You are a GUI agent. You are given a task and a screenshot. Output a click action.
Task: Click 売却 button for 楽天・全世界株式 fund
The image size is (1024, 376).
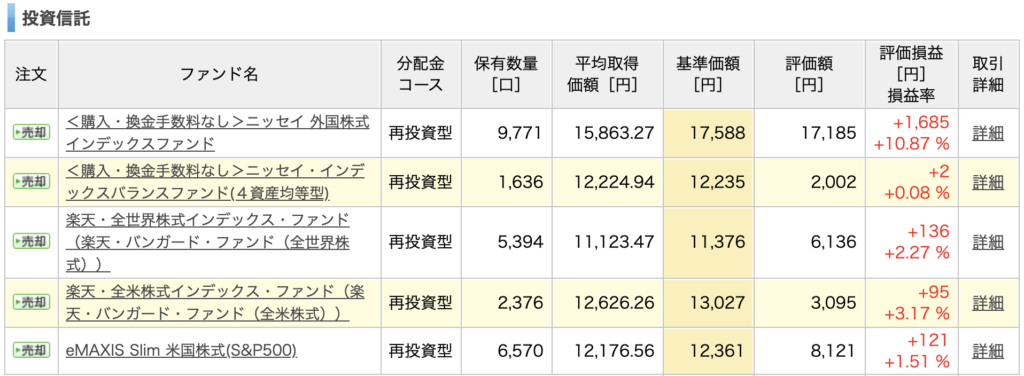(x=31, y=242)
